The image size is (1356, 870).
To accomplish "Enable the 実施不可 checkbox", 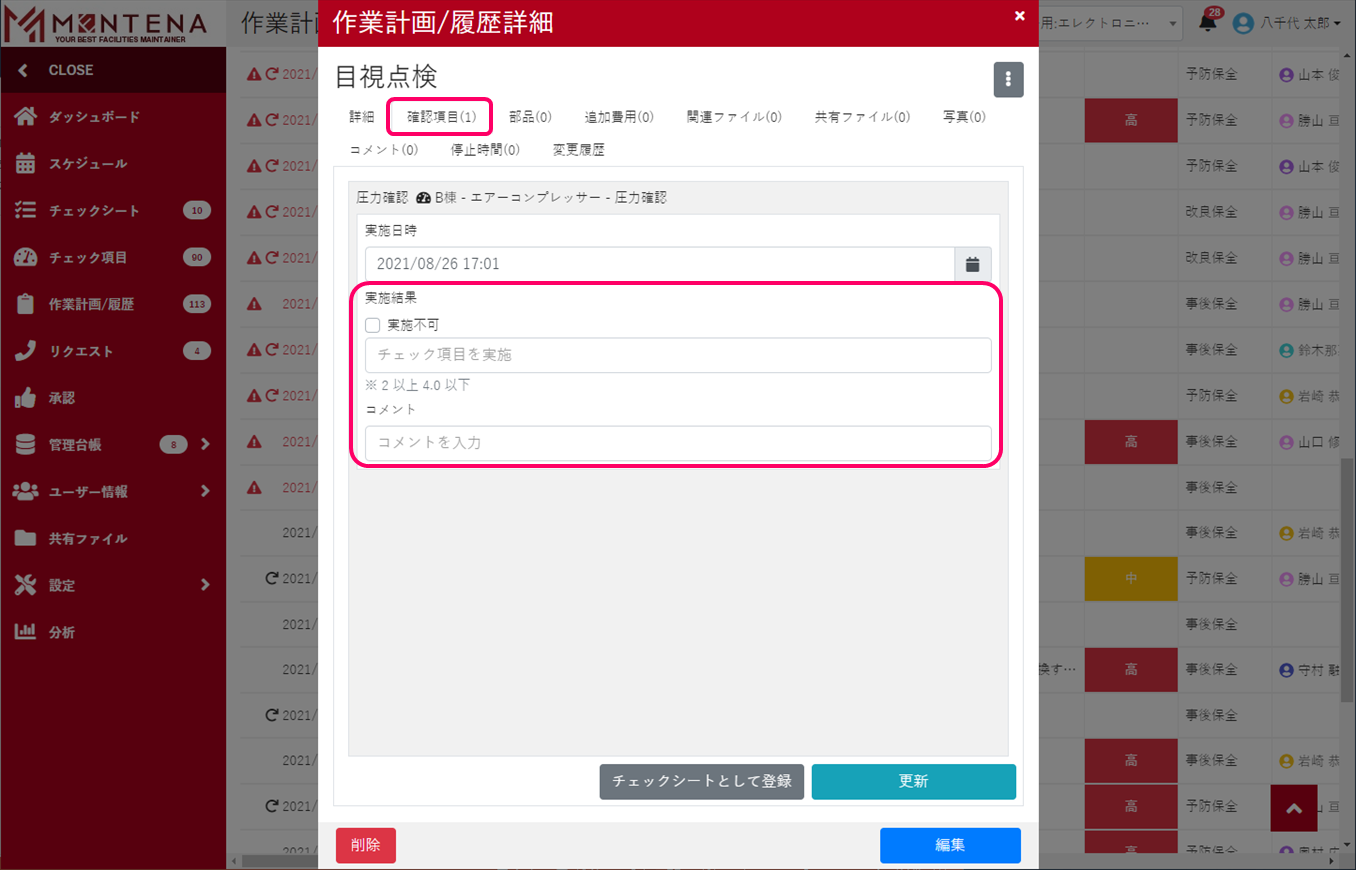I will pyautogui.click(x=373, y=325).
